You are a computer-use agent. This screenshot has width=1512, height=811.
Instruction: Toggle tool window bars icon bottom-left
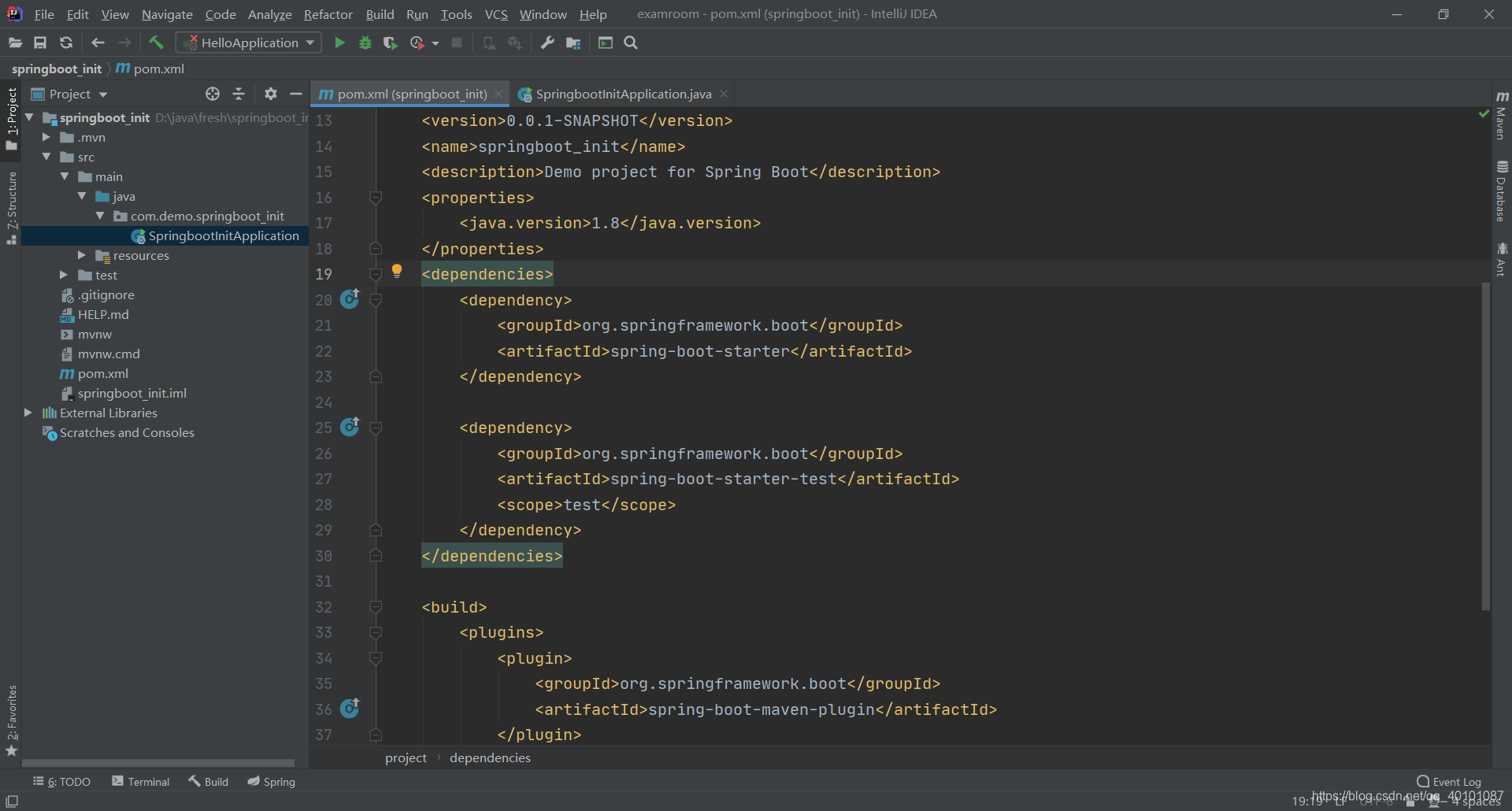[12, 801]
